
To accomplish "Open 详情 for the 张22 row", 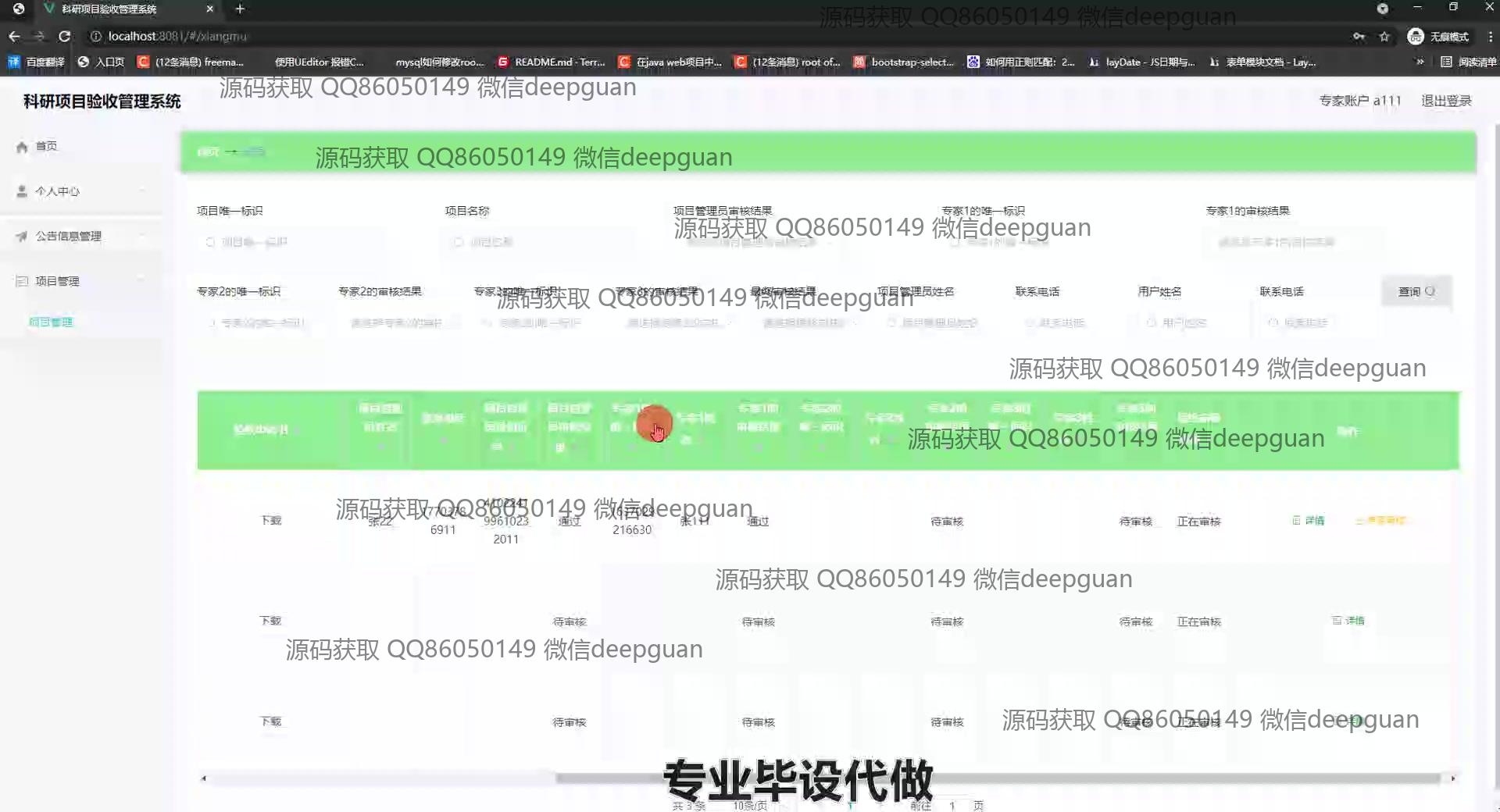I will coord(1309,520).
